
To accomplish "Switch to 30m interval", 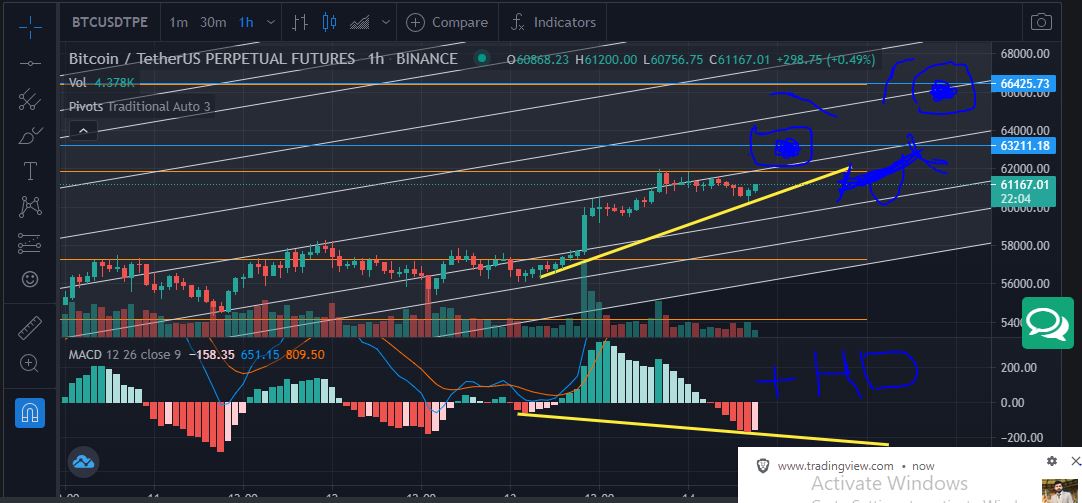I will 213,22.
